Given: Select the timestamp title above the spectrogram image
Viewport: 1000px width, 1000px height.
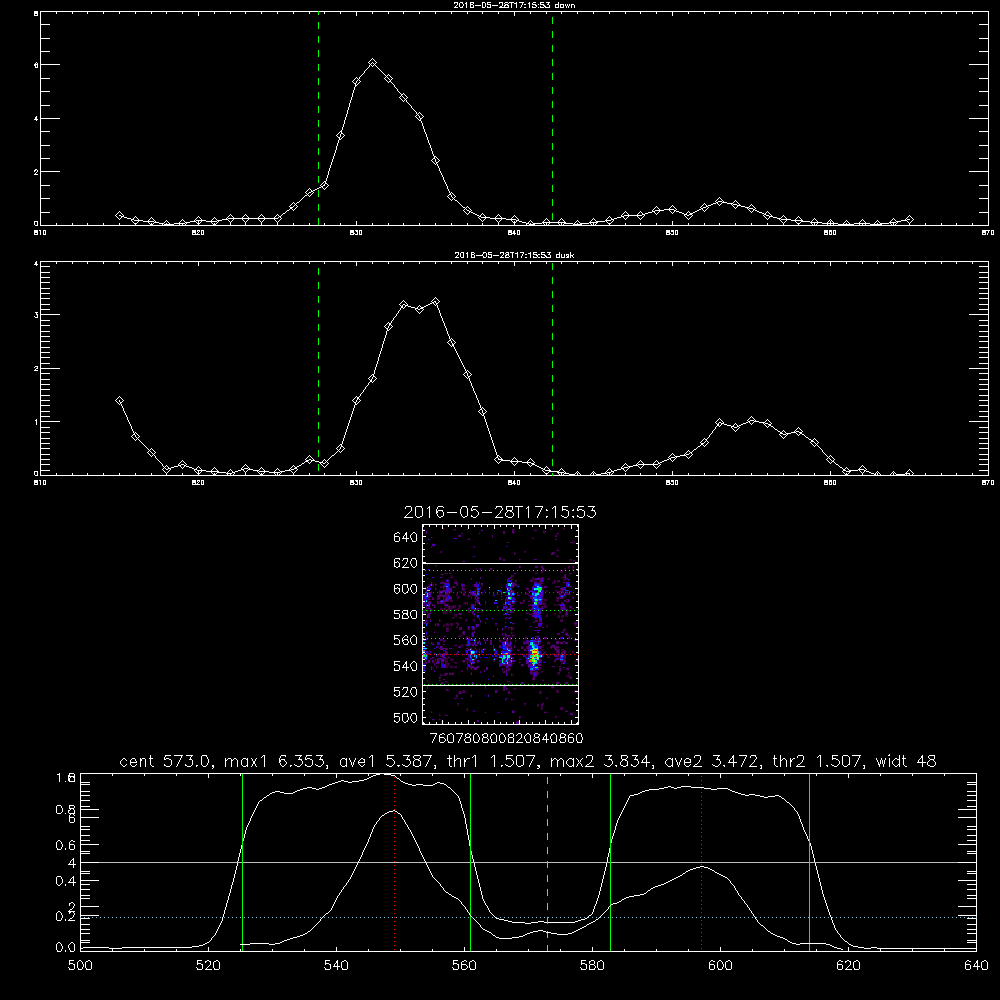Looking at the screenshot, I should click(500, 512).
